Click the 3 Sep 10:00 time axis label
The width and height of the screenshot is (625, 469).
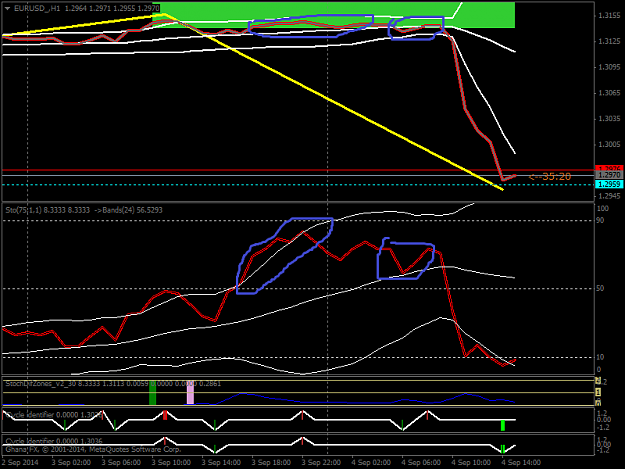pyautogui.click(x=171, y=463)
